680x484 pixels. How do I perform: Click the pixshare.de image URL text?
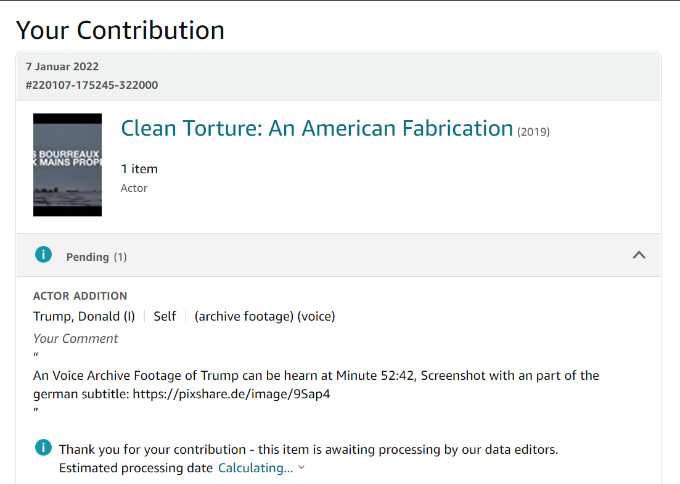pyautogui.click(x=231, y=394)
